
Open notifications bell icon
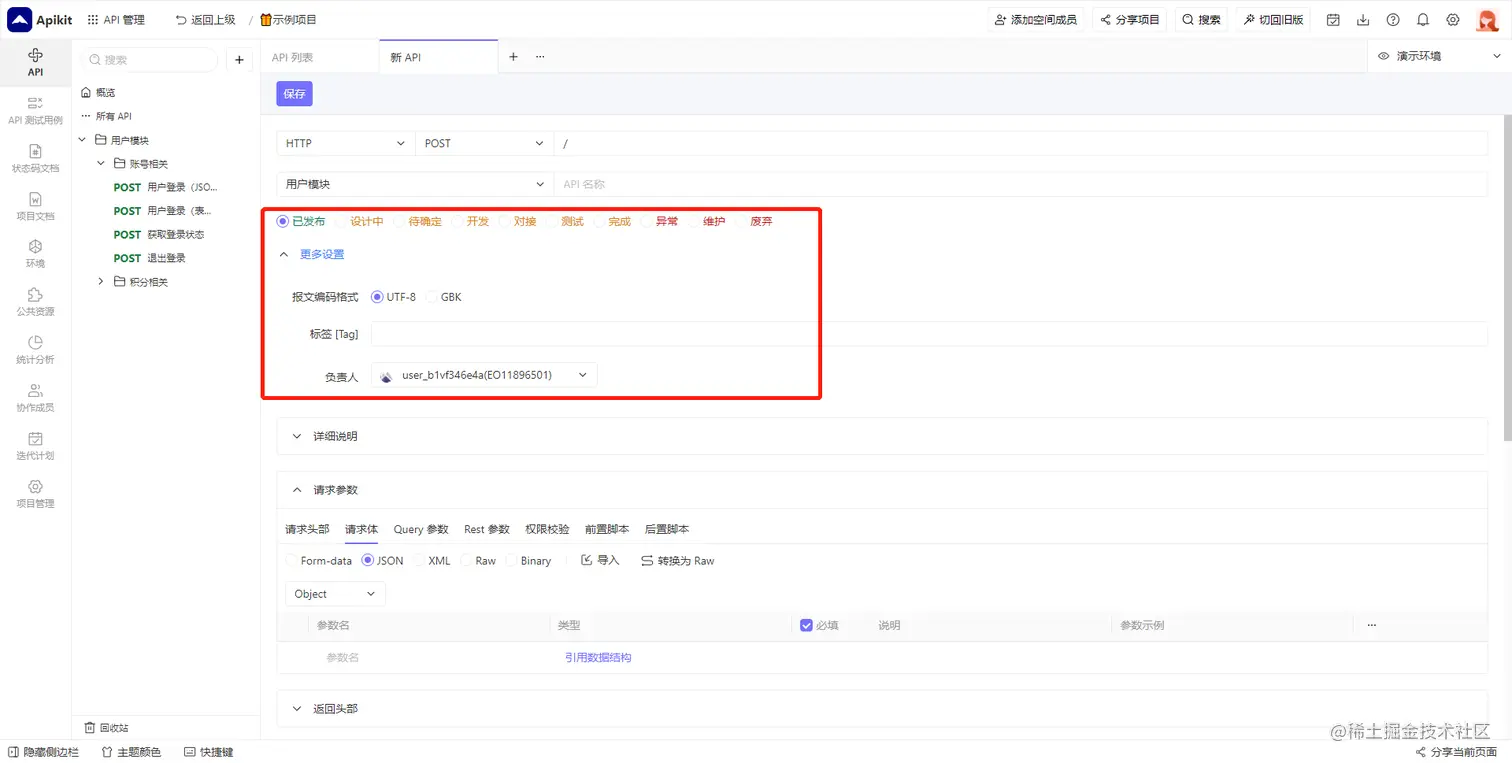[x=1423, y=20]
